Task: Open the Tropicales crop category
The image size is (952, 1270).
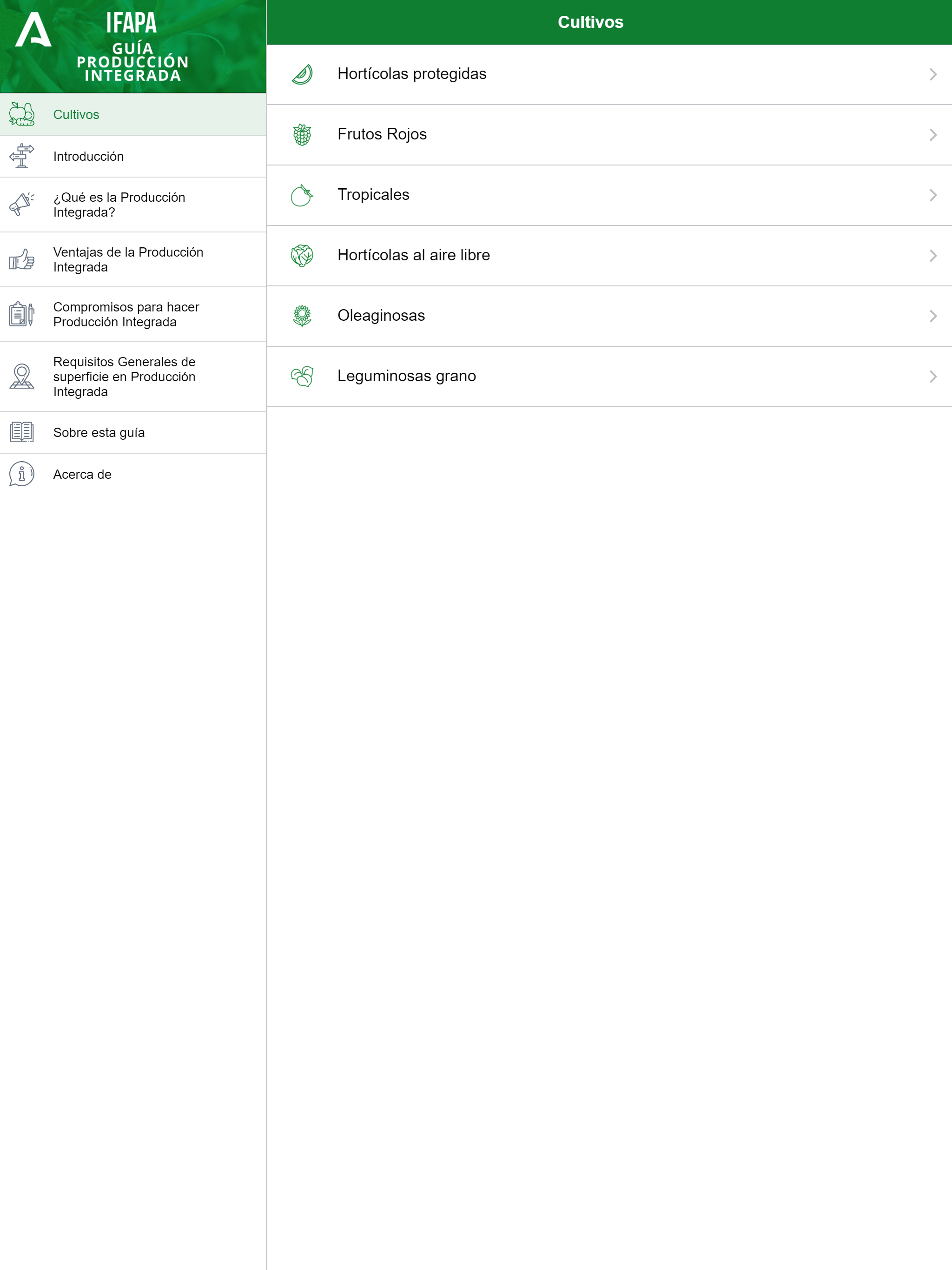Action: pos(609,195)
